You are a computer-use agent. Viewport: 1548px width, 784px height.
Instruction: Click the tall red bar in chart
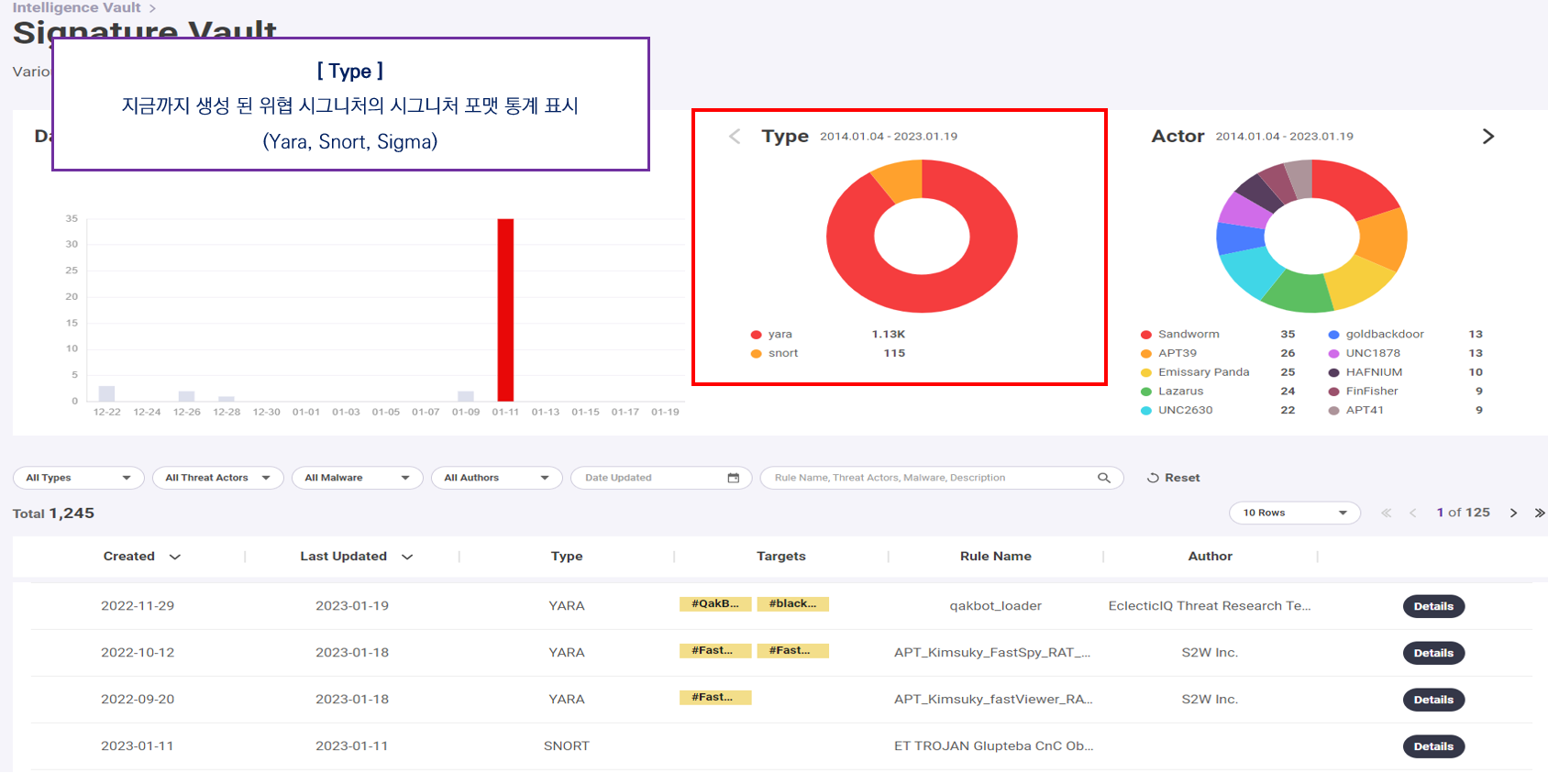click(505, 310)
